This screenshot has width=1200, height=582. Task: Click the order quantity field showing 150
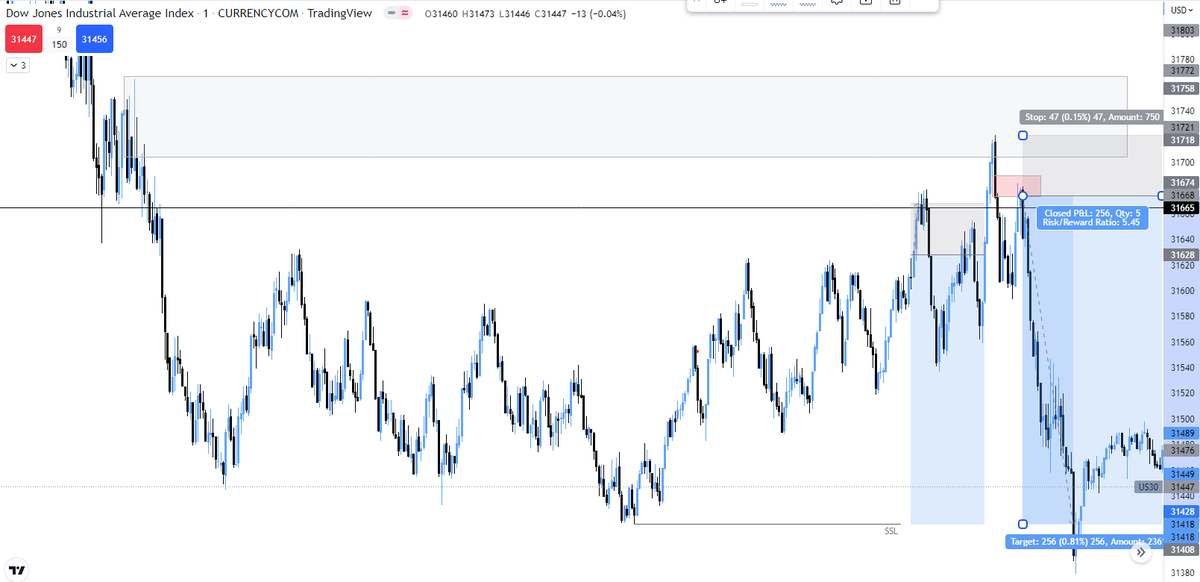[59, 45]
